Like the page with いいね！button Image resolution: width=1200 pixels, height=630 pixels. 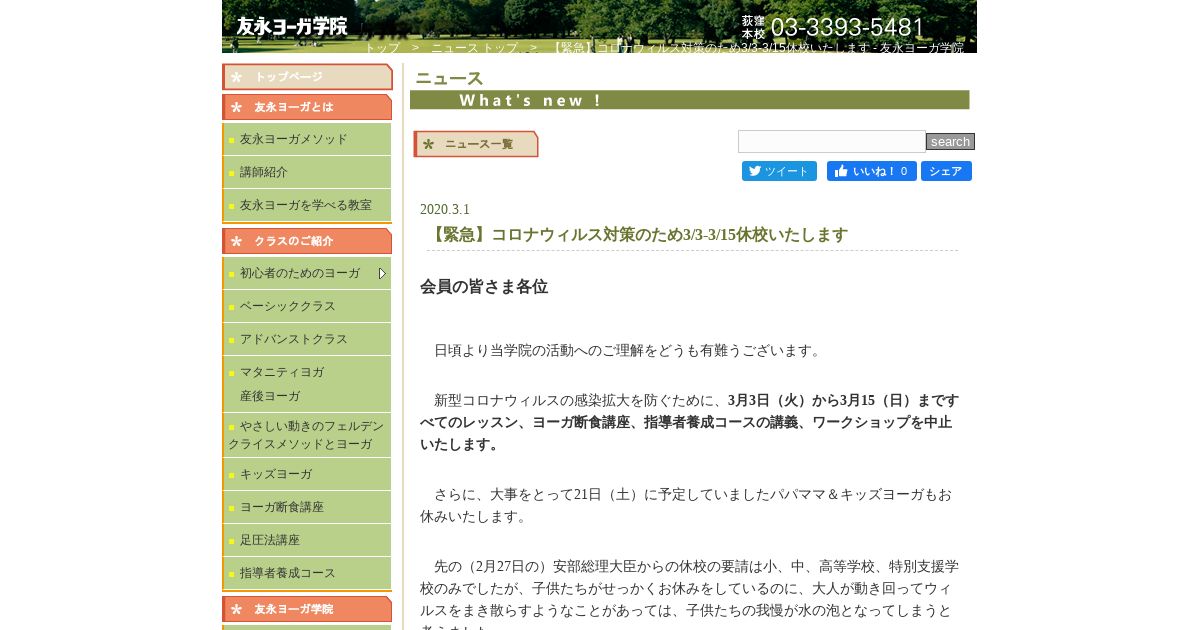872,171
